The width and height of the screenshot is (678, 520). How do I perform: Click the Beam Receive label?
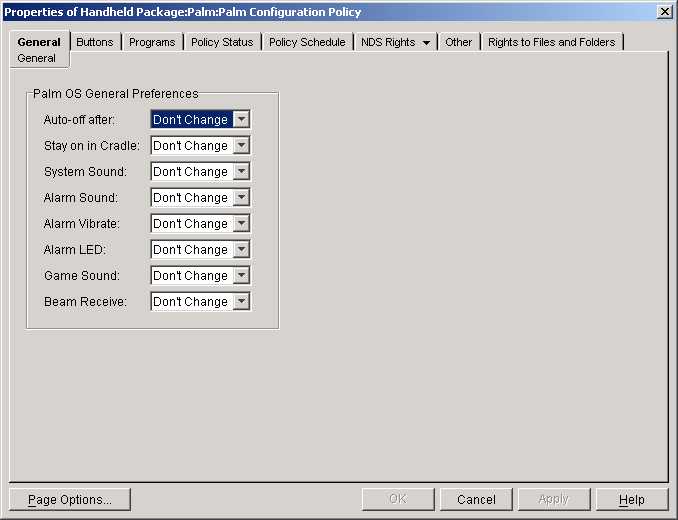pyautogui.click(x=85, y=301)
